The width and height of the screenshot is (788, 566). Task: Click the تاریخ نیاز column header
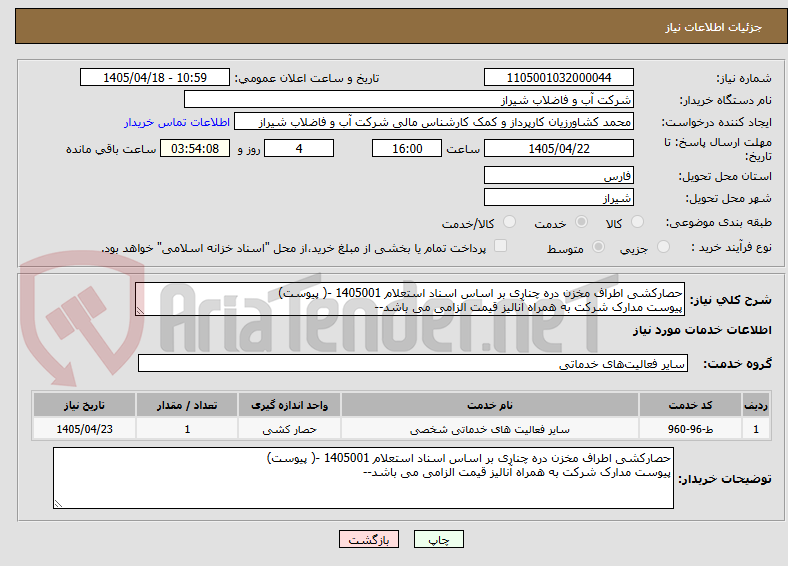coord(84,405)
